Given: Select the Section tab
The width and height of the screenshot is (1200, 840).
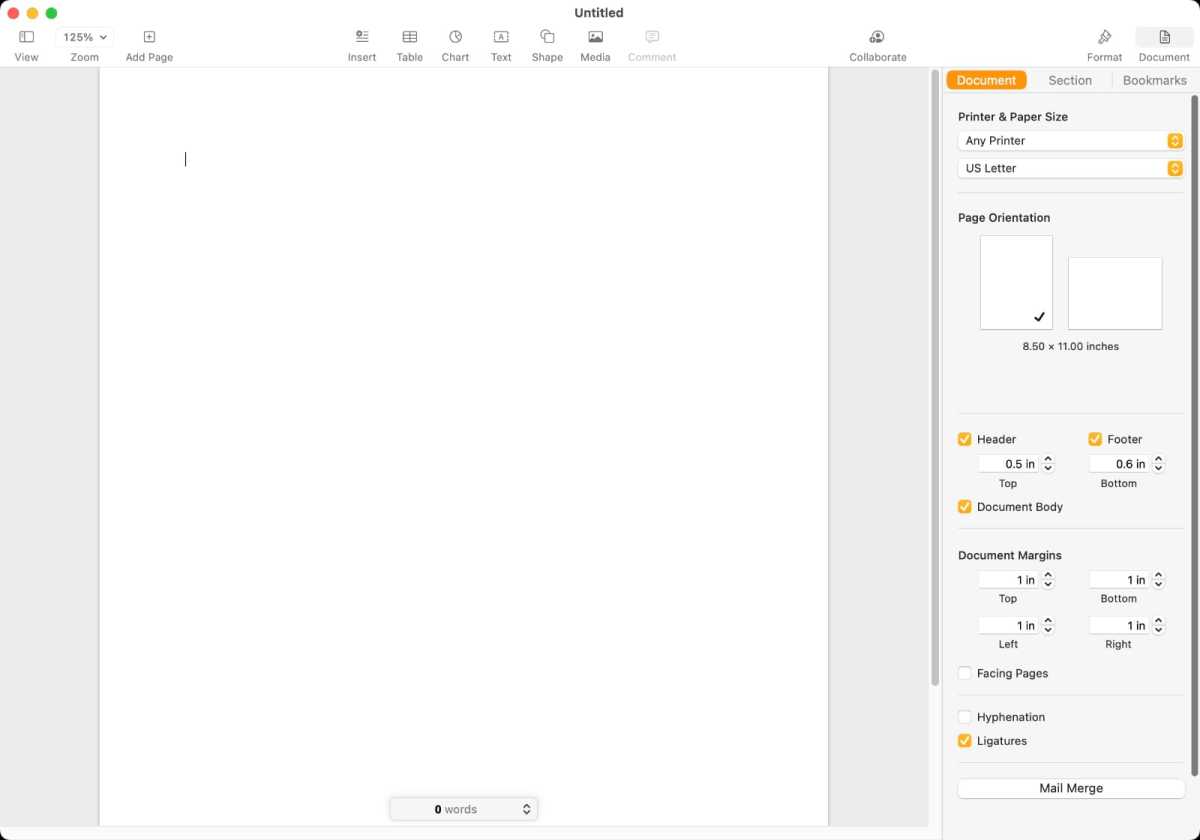Looking at the screenshot, I should [1070, 80].
